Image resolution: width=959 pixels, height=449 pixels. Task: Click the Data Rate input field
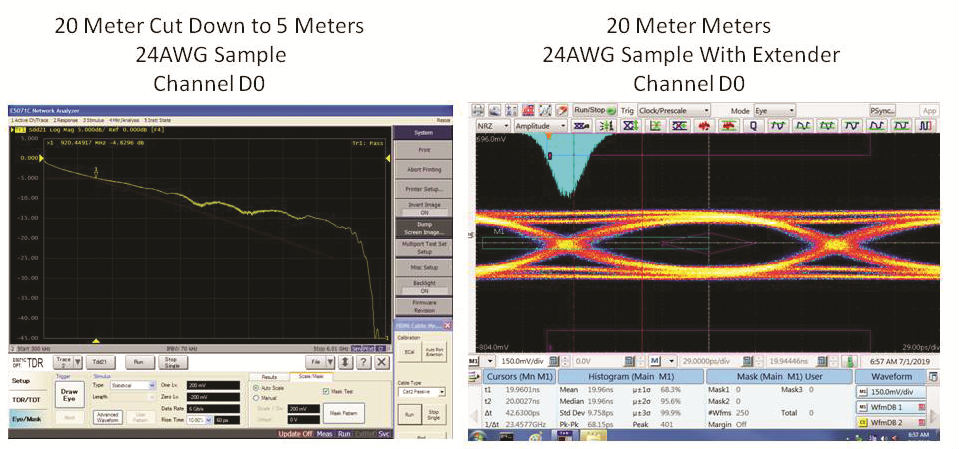pyautogui.click(x=206, y=408)
